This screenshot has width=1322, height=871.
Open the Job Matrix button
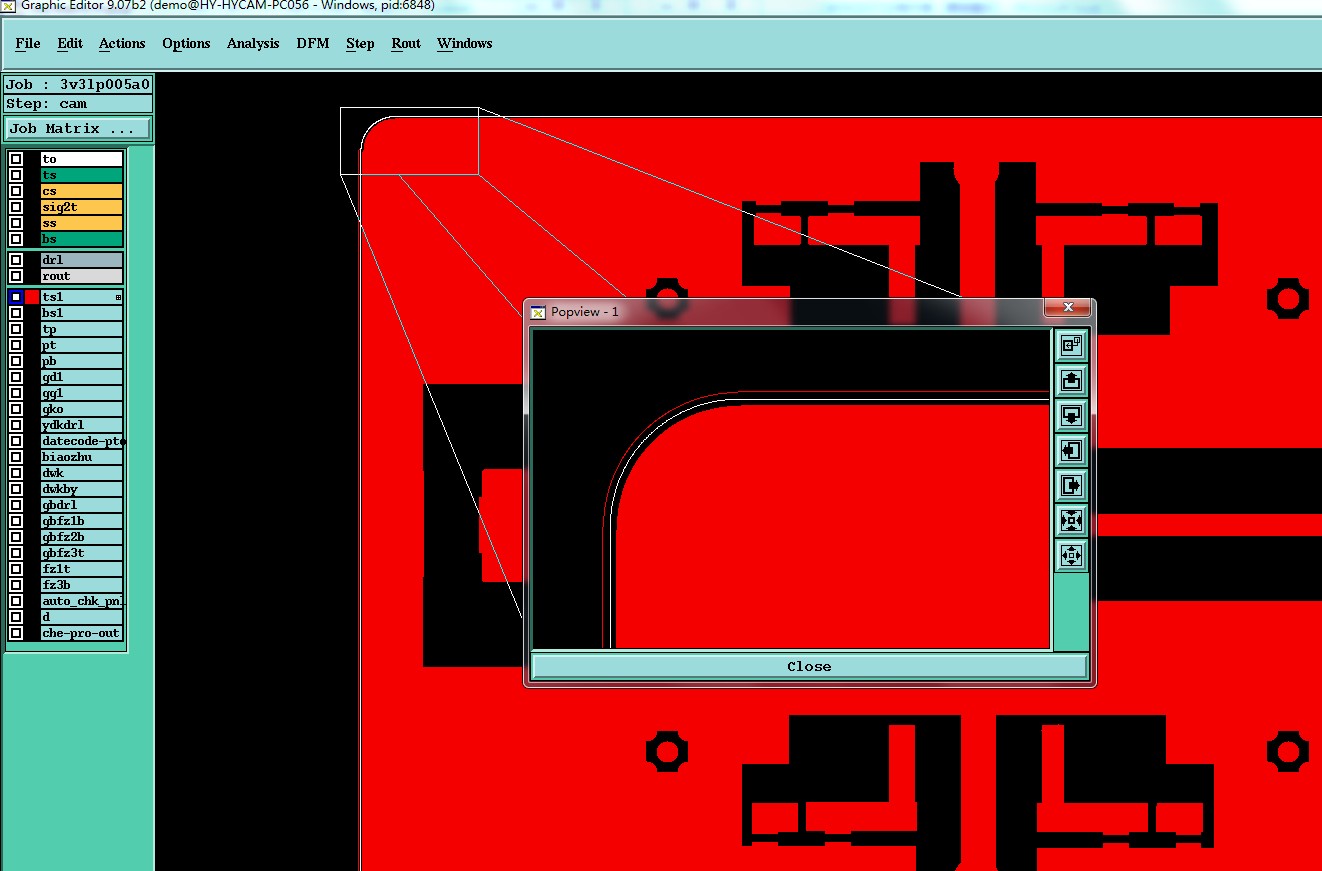(78, 129)
